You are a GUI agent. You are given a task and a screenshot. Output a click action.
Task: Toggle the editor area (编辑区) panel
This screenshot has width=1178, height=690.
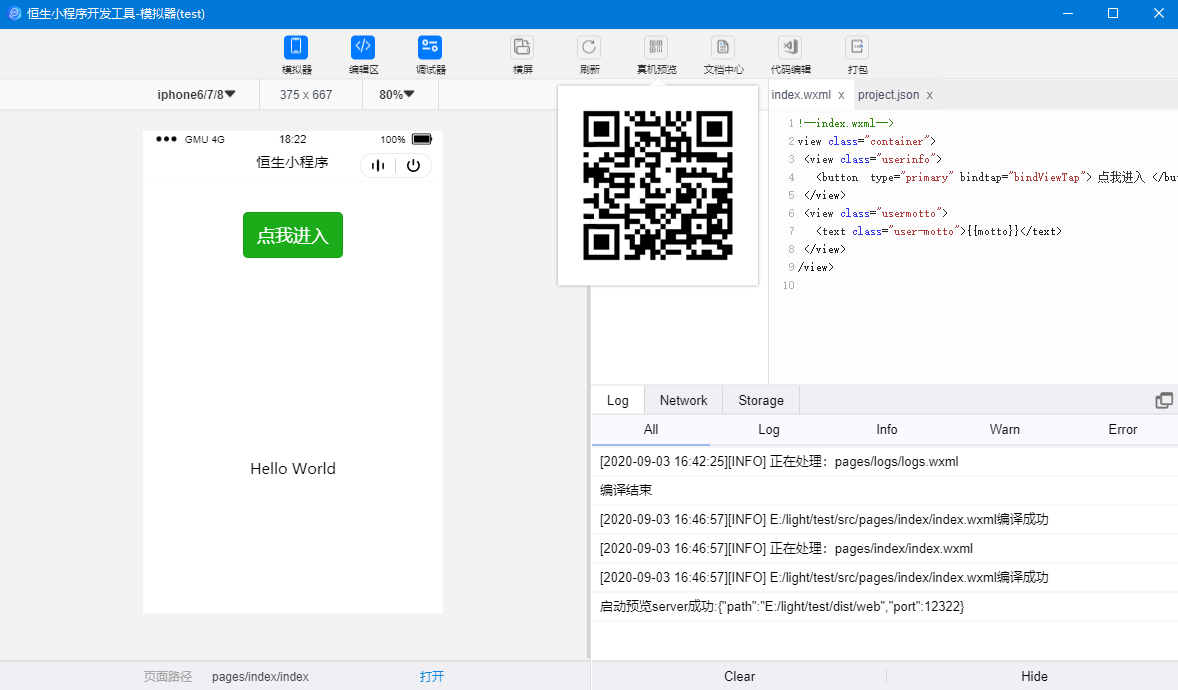363,55
